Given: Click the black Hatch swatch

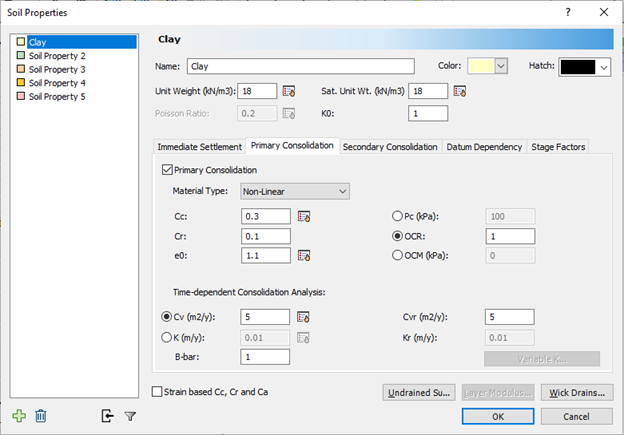Looking at the screenshot, I should point(578,67).
